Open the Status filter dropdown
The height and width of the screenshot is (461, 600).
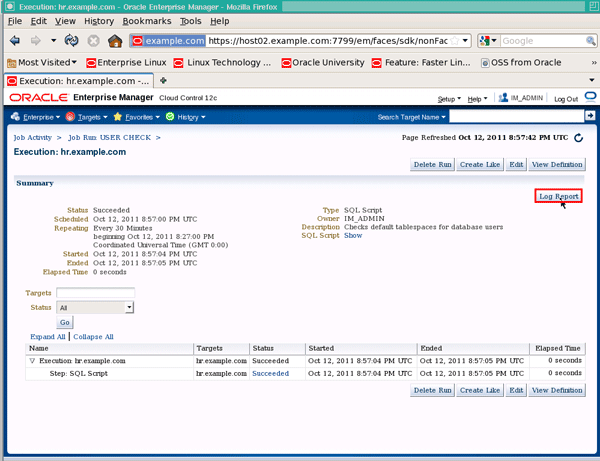pyautogui.click(x=95, y=307)
